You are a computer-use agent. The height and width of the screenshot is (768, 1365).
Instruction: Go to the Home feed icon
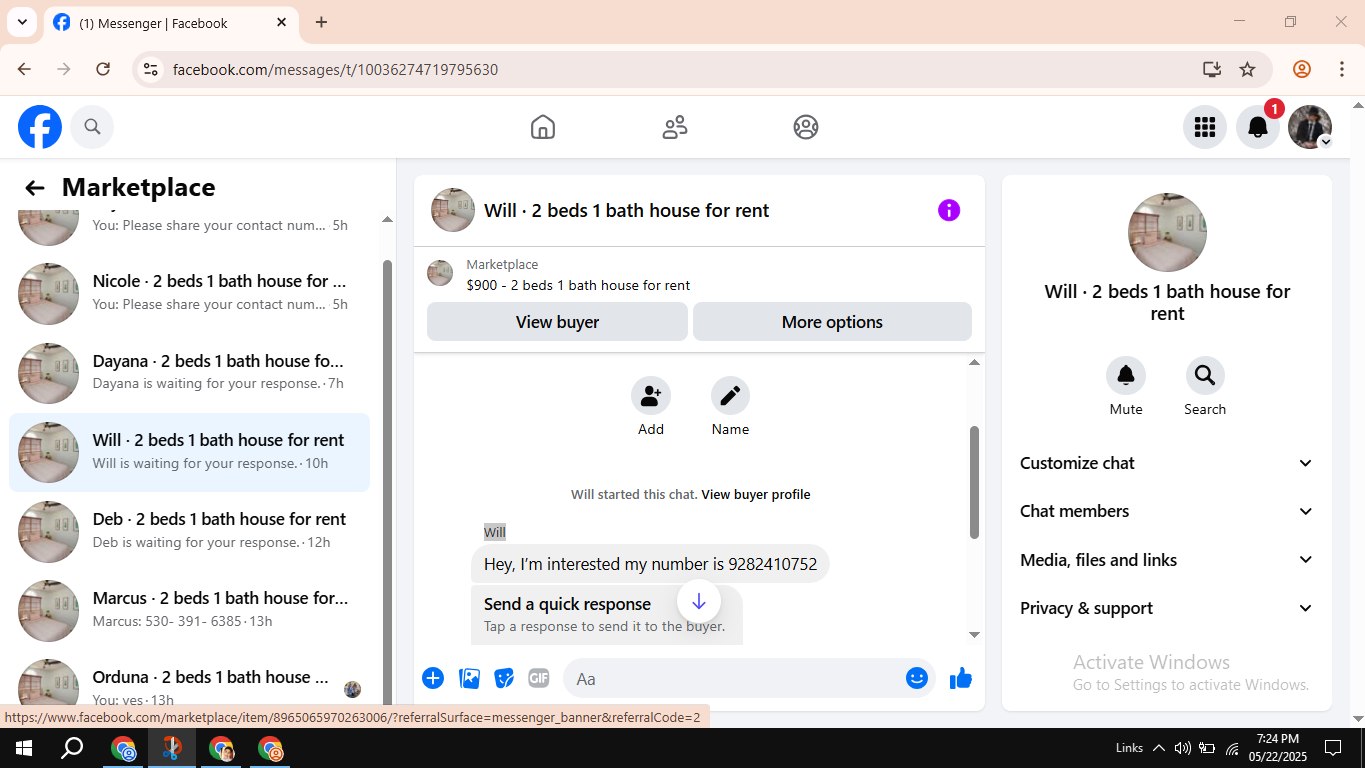543,127
